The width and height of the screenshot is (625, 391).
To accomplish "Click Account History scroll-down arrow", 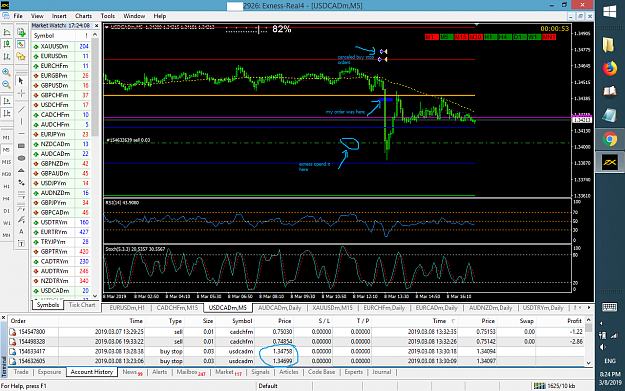I will click(x=589, y=362).
